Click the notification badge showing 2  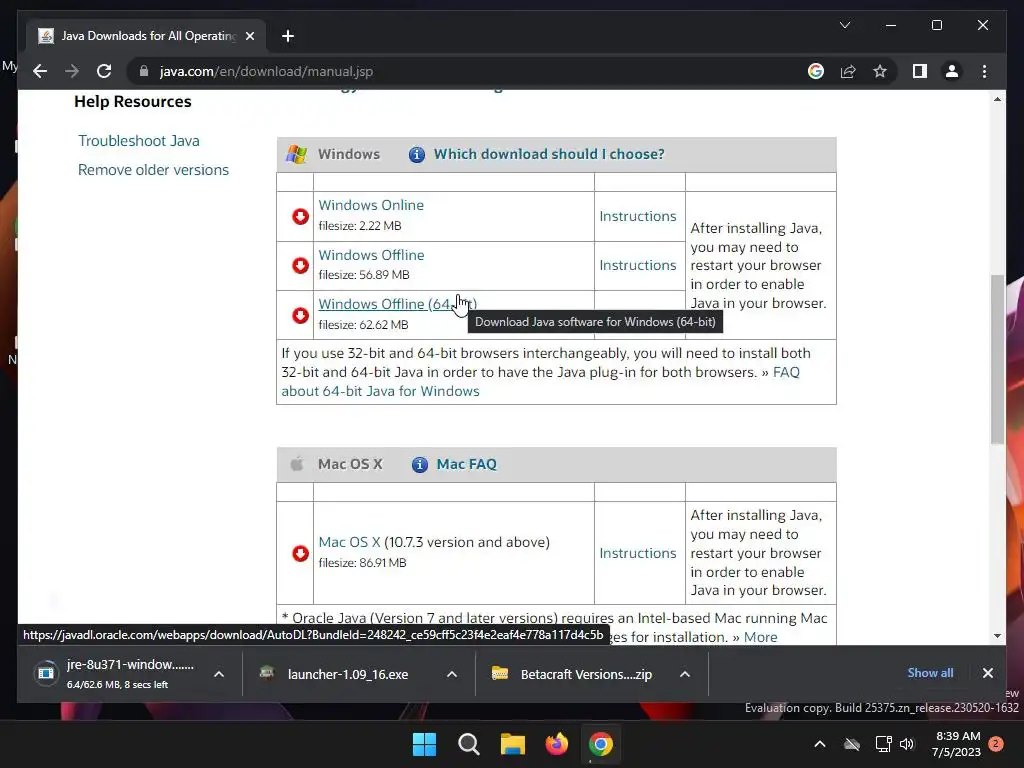(996, 744)
